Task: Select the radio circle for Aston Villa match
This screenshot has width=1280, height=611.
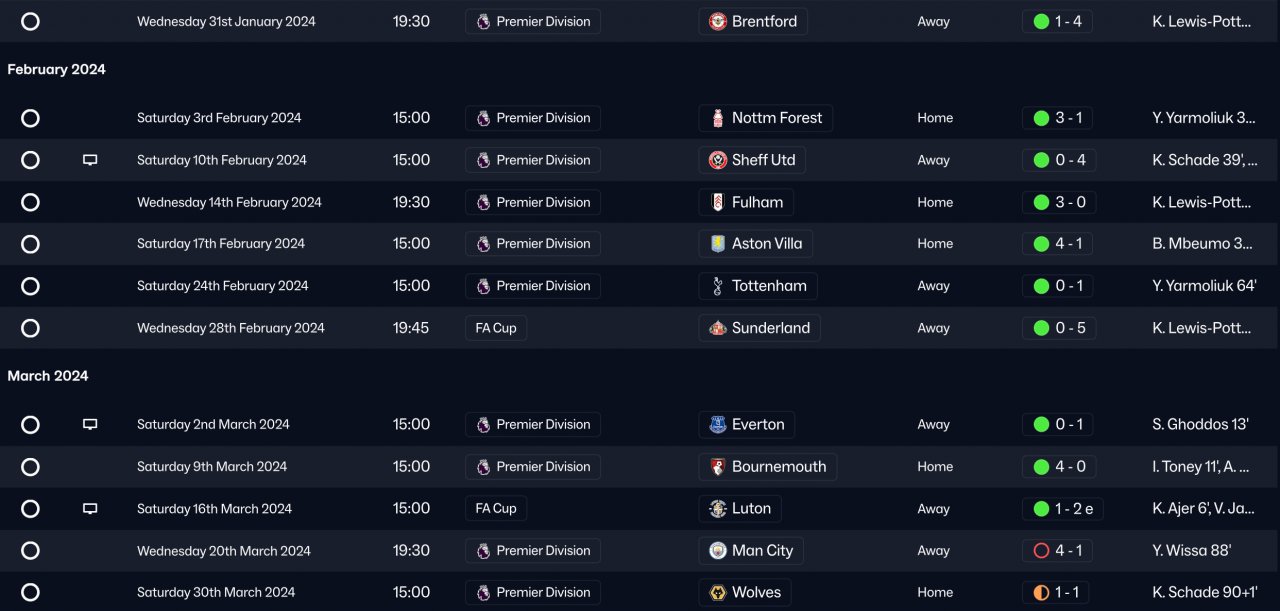Action: point(30,244)
